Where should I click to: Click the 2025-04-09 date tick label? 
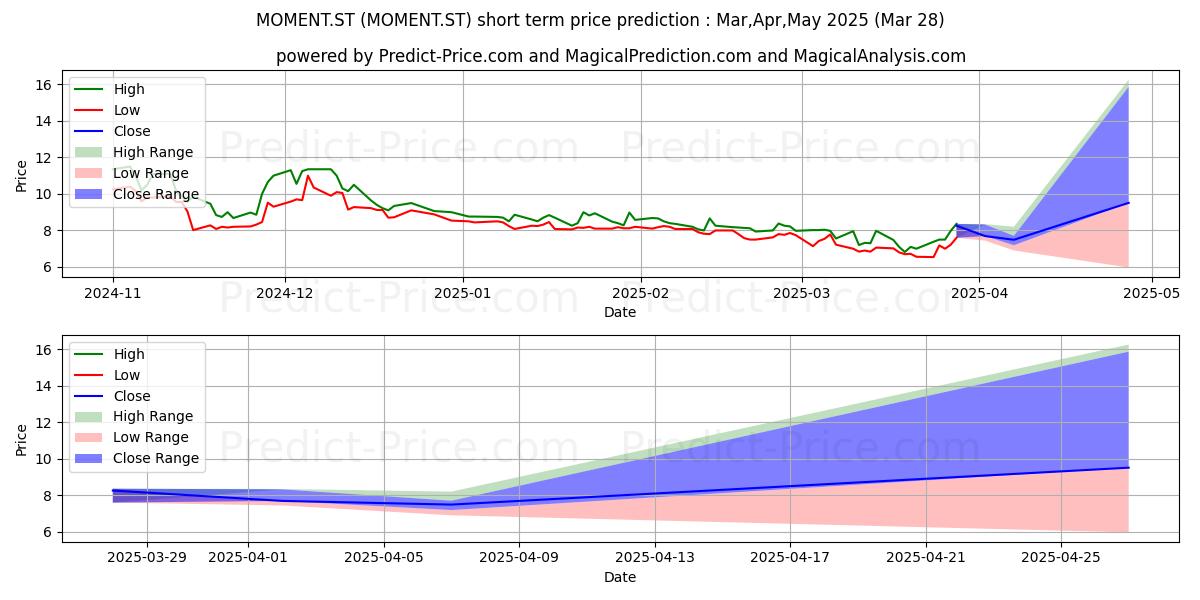pos(519,559)
